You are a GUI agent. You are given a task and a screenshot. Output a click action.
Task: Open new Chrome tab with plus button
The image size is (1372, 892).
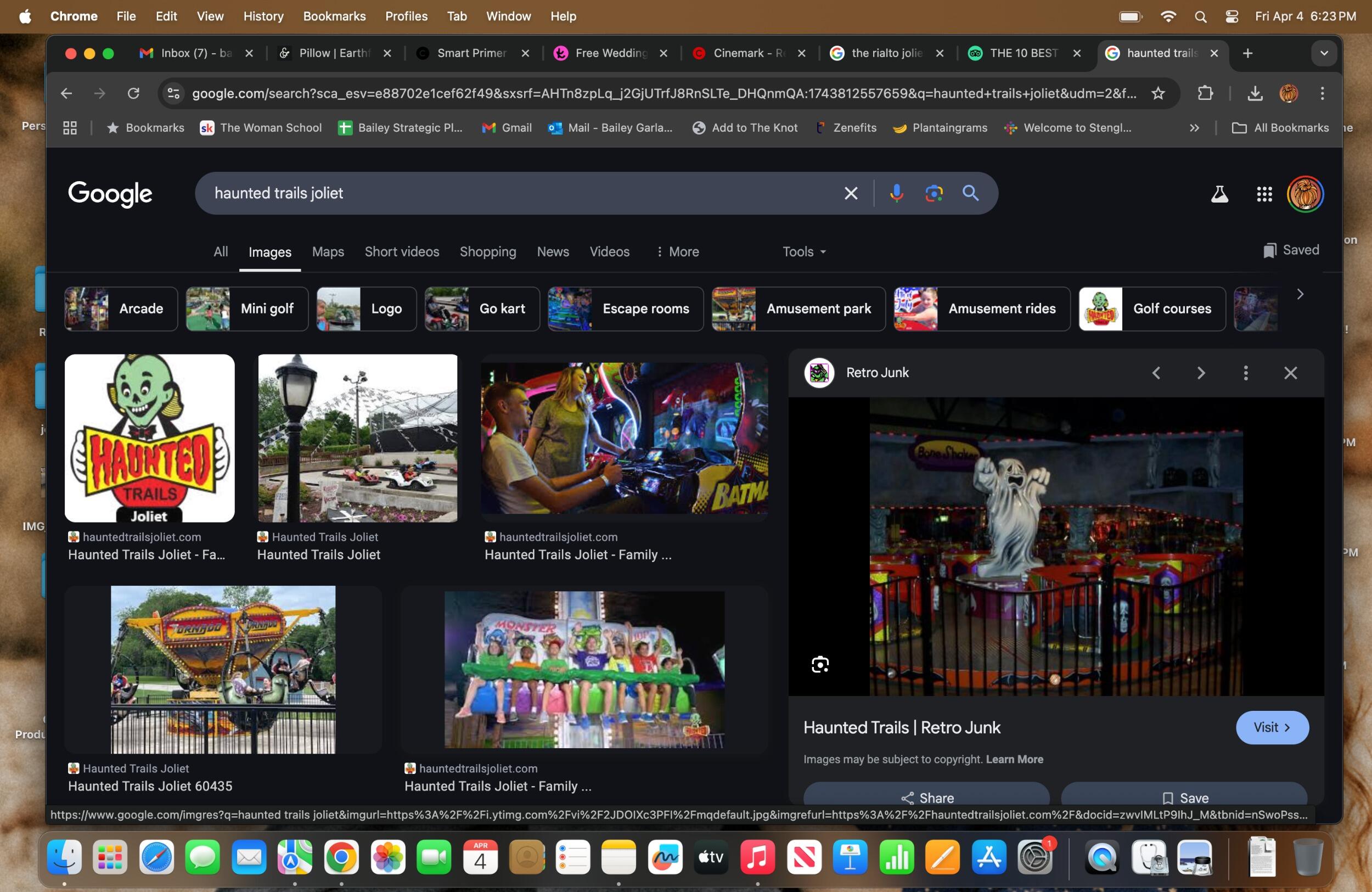coord(1248,53)
